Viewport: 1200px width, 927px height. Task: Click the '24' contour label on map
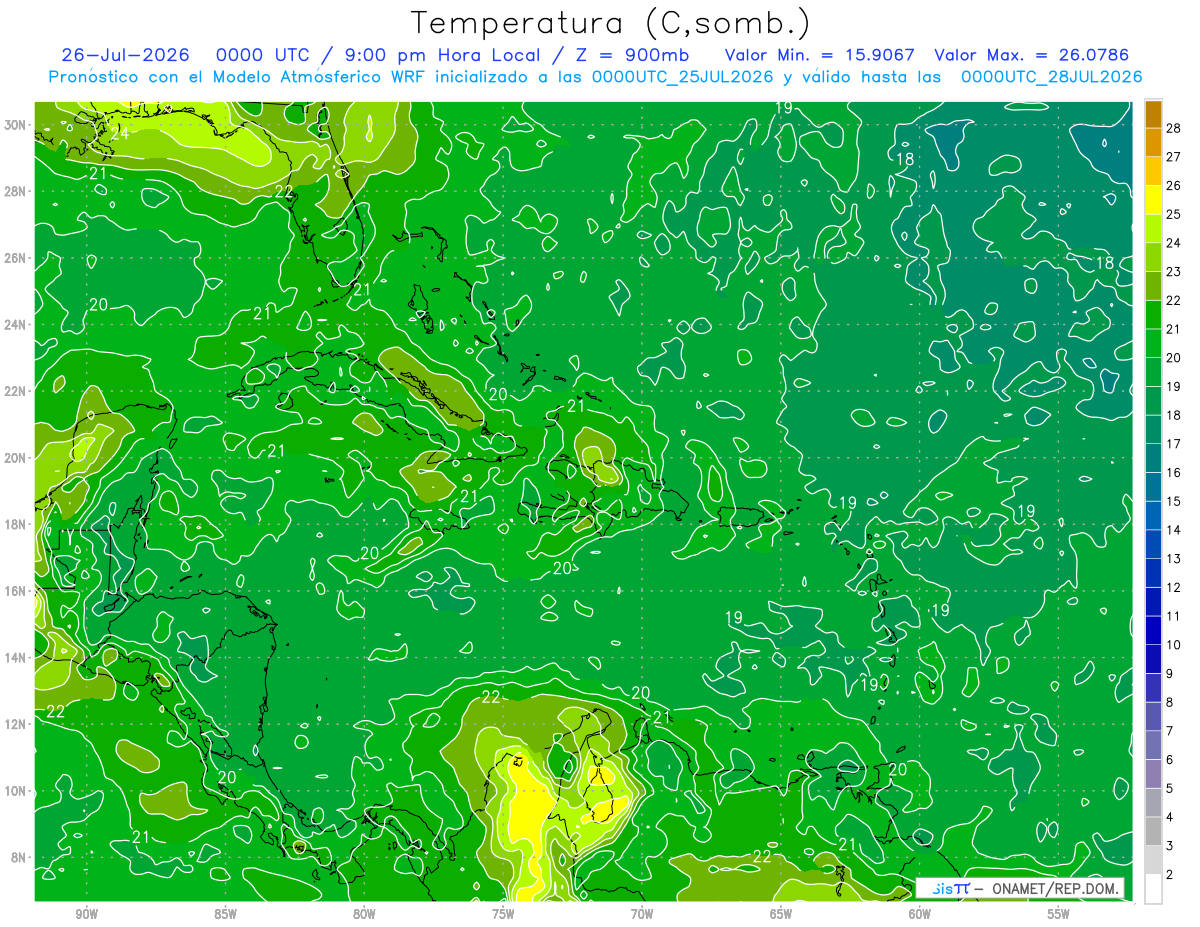point(120,133)
